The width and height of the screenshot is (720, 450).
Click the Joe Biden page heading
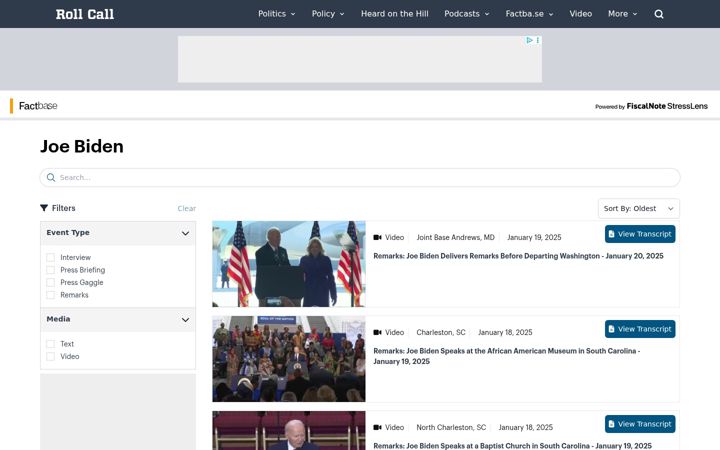point(82,146)
